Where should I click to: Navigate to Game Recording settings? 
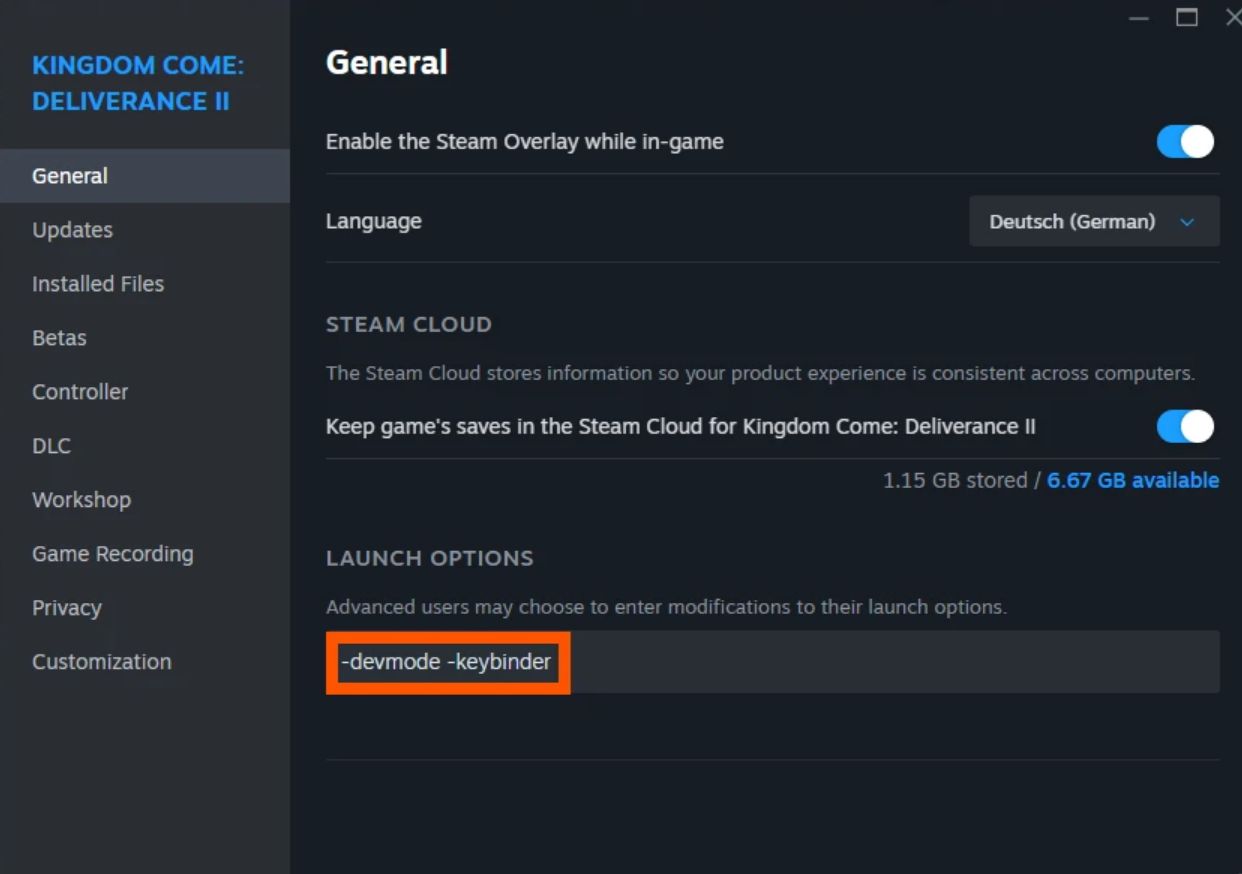(113, 554)
